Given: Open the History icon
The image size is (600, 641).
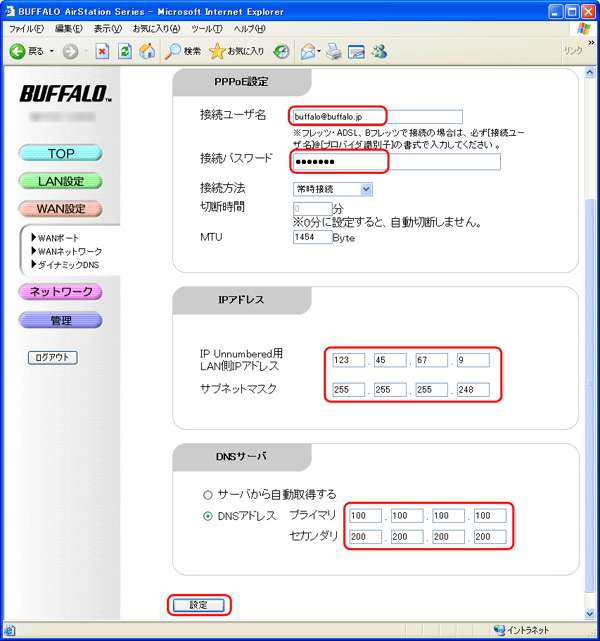Looking at the screenshot, I should pyautogui.click(x=281, y=52).
